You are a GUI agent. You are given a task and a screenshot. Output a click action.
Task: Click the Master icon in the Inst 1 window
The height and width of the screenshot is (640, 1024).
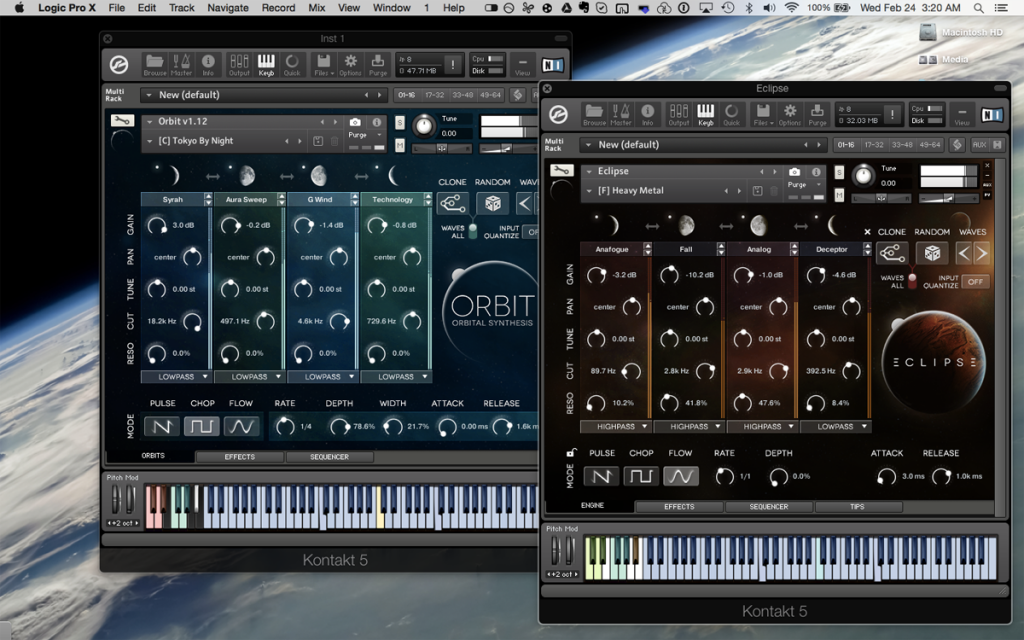tap(181, 64)
